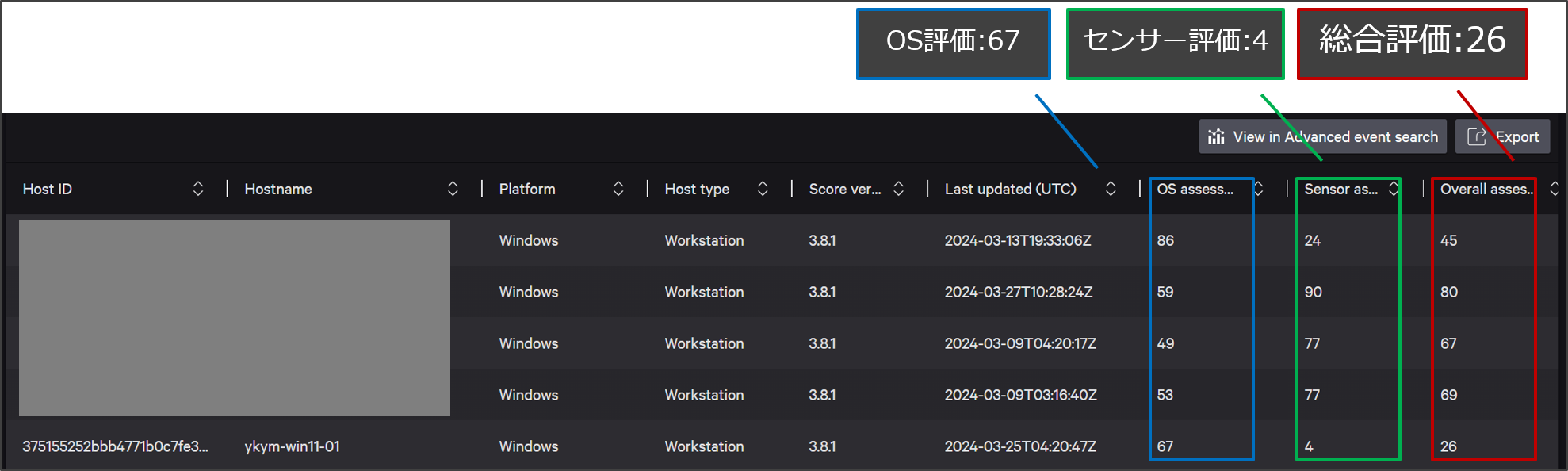Viewport: 1568px width, 471px height.
Task: Click OS assessment value 49
Action: point(1165,343)
